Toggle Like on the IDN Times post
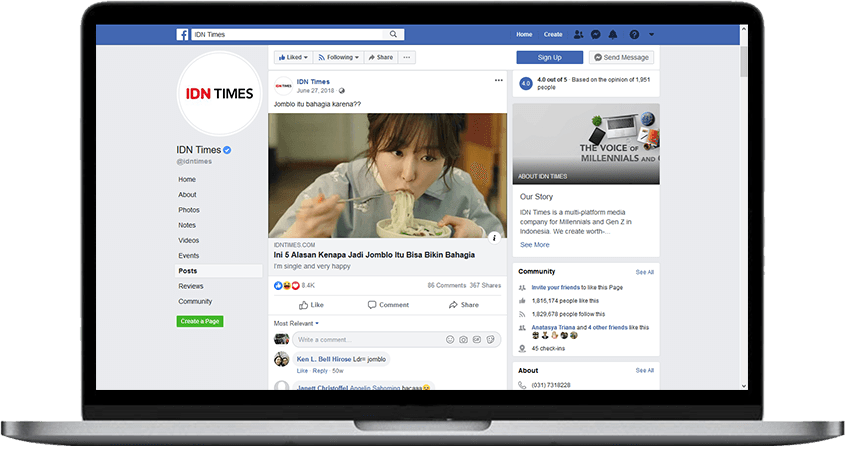The image size is (860, 475). 311,305
